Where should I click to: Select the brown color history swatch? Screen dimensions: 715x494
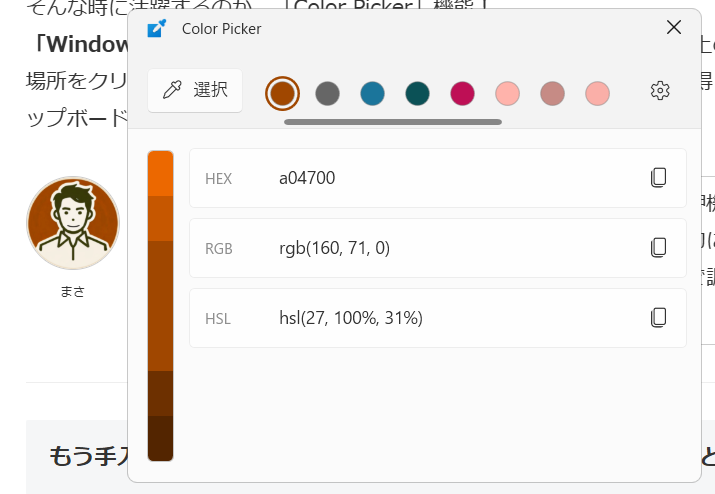pyautogui.click(x=283, y=93)
